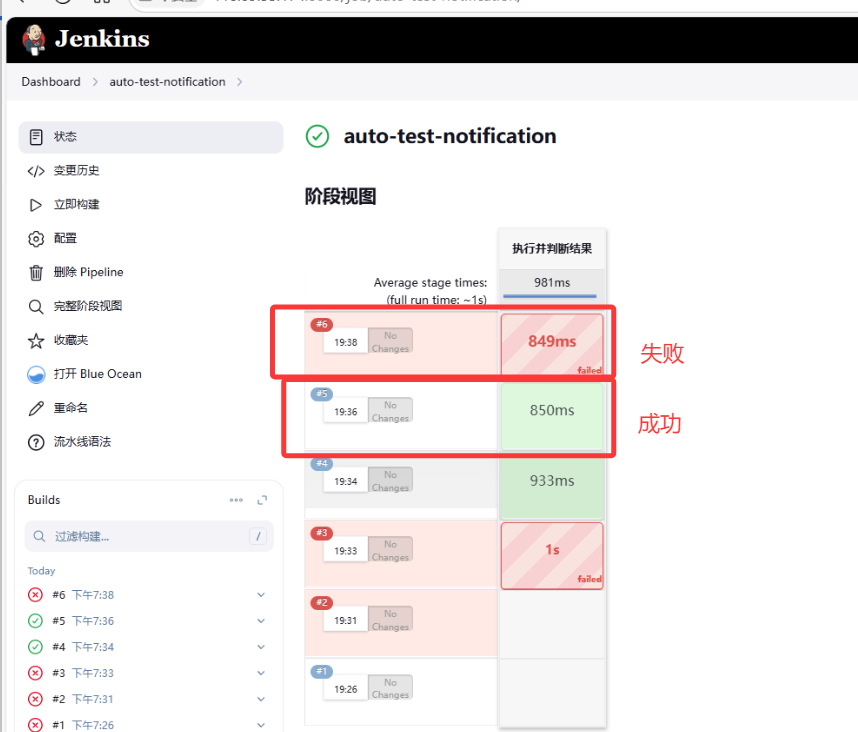Screen dimensions: 858x732
Task: Click the failed 849ms stage cell
Action: (552, 342)
